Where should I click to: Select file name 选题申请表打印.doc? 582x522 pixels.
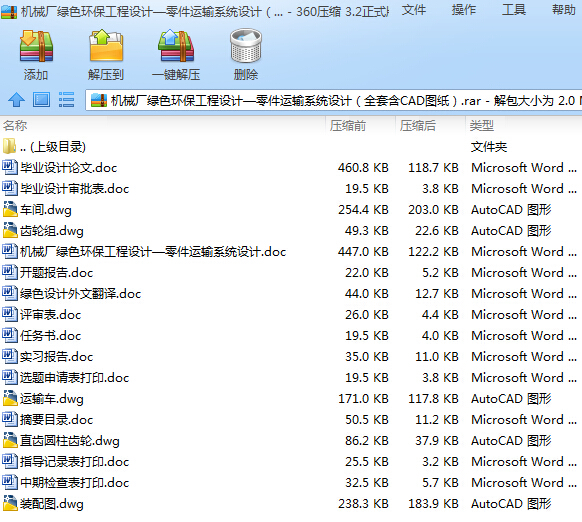(x=75, y=378)
